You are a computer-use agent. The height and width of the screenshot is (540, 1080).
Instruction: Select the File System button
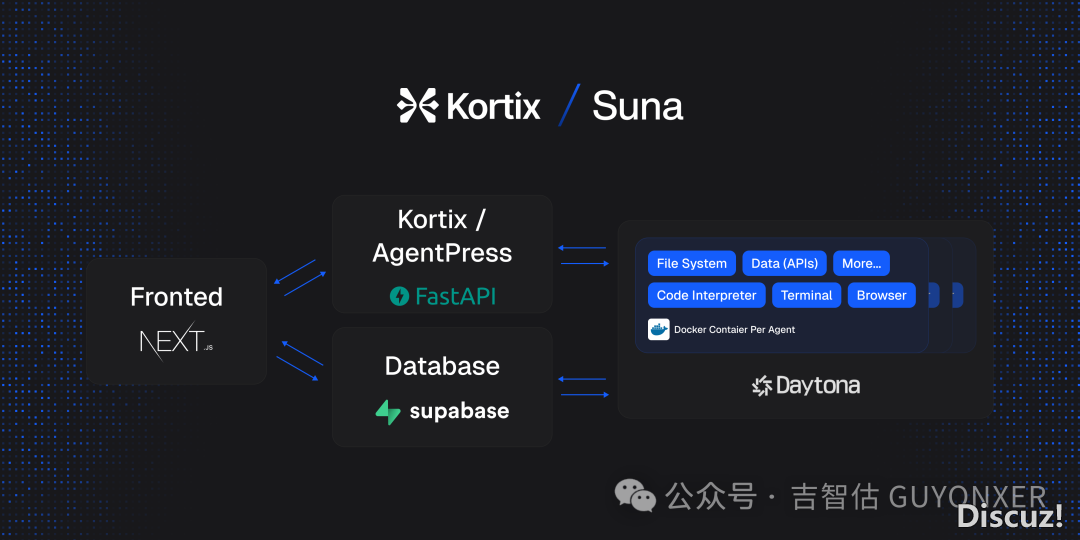pyautogui.click(x=692, y=263)
